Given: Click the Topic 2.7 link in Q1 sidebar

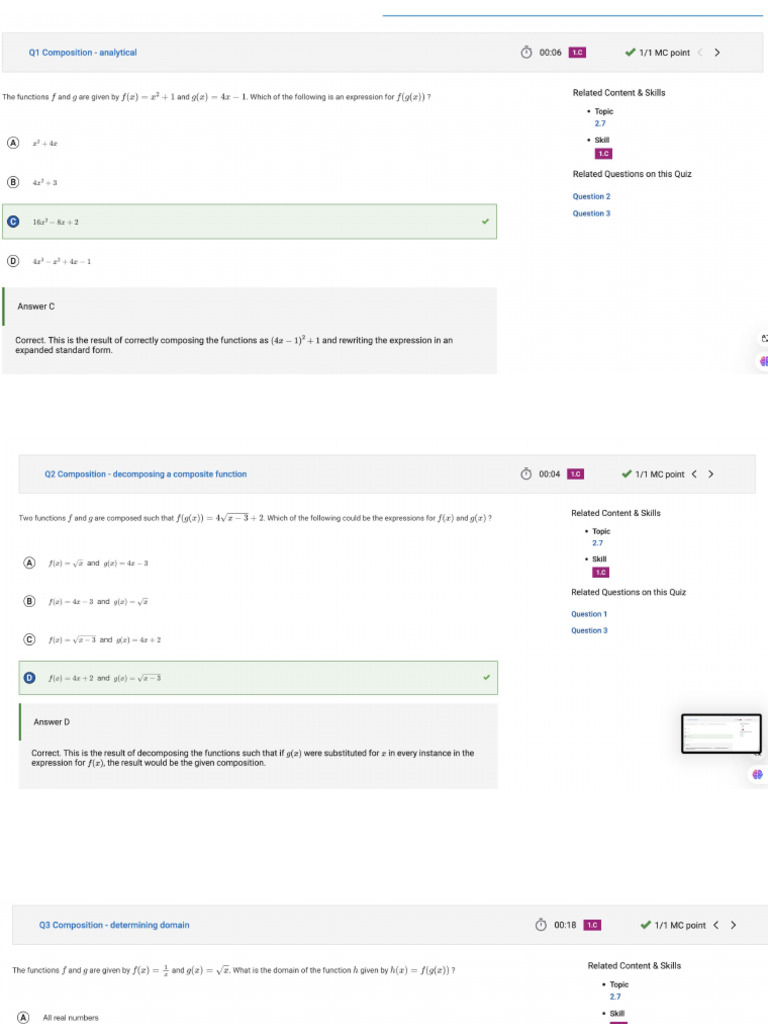Looking at the screenshot, I should click(x=599, y=123).
